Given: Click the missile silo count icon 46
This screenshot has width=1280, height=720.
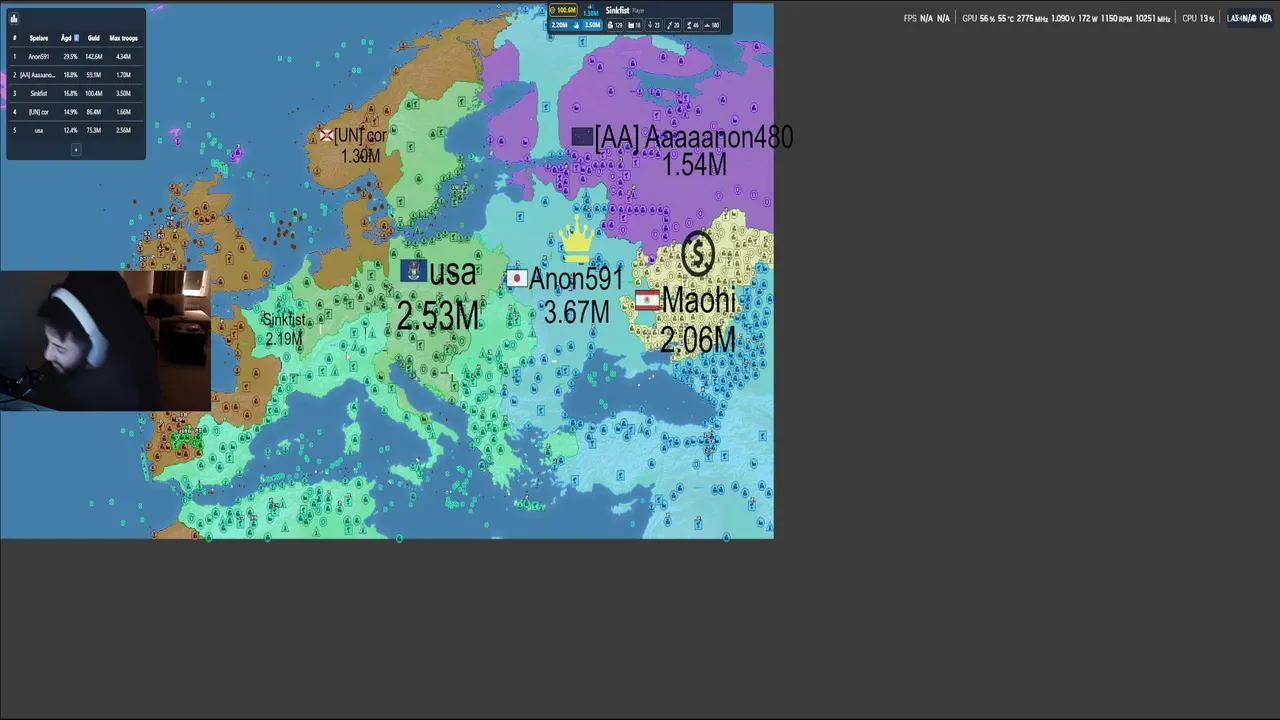Looking at the screenshot, I should click(x=691, y=25).
